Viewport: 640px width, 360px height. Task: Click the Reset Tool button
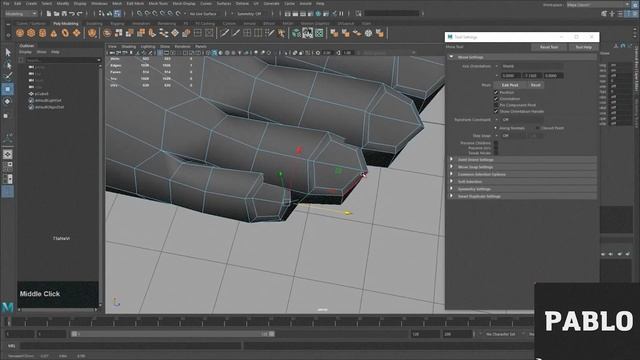pyautogui.click(x=549, y=47)
